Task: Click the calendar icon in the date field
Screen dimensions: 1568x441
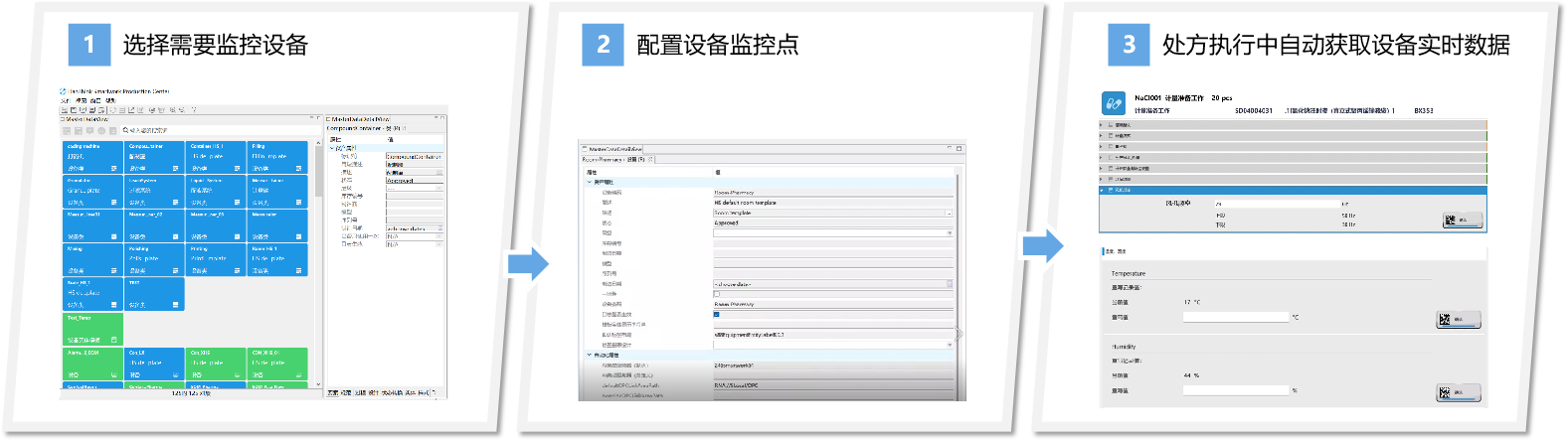Action: 949,284
